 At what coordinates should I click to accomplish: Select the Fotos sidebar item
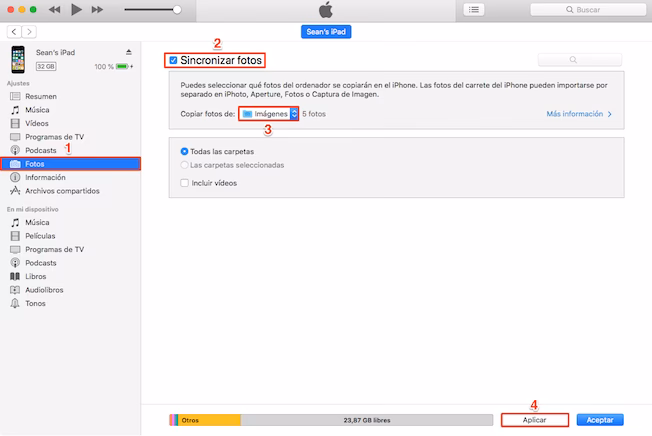pyautogui.click(x=70, y=164)
